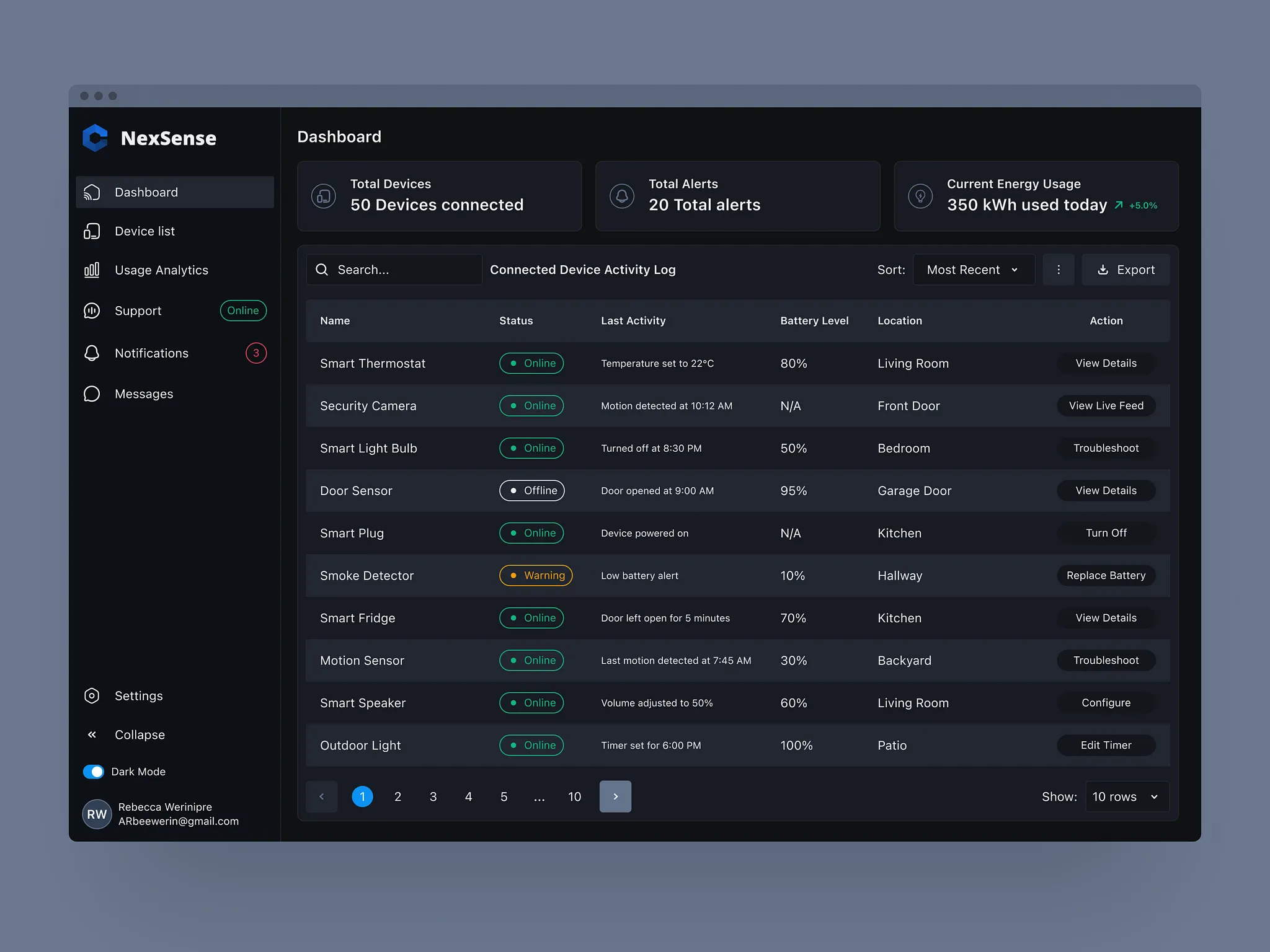Click the Support headset icon

point(92,311)
